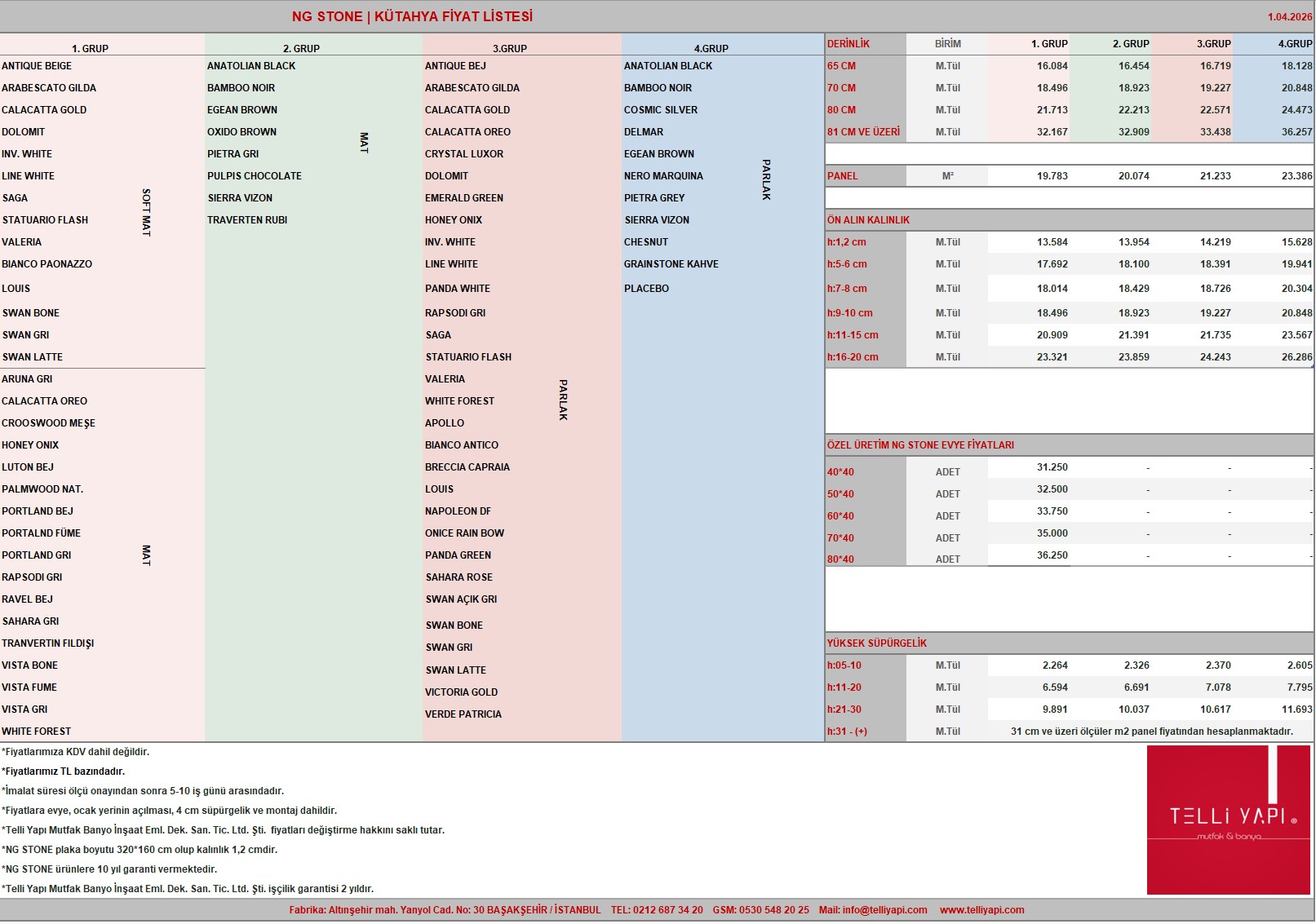Click the GSM number "0530 548 20 25"
This screenshot has height=924, width=1316.
(x=774, y=910)
